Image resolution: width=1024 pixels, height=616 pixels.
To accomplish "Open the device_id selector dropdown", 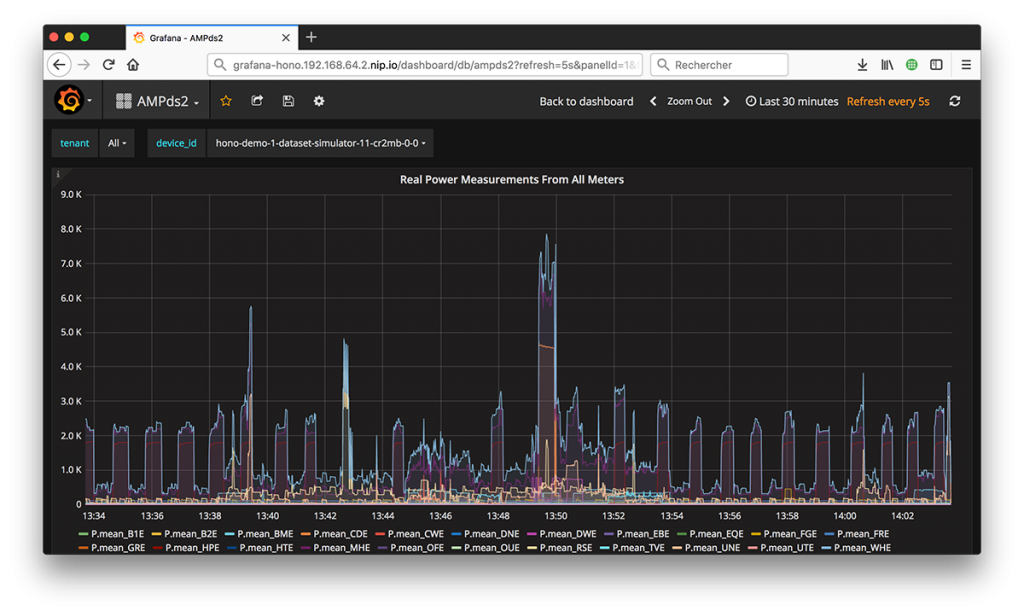I will pyautogui.click(x=321, y=143).
